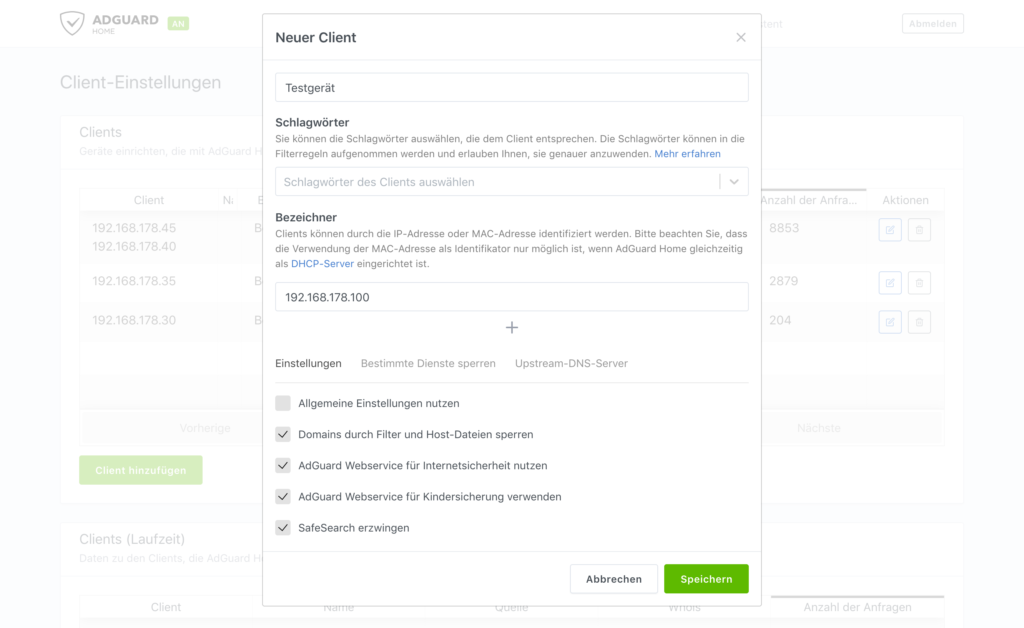Enable Allgemeine Einstellungen nutzen checkbox
Viewport: 1024px width, 628px height.
[283, 403]
